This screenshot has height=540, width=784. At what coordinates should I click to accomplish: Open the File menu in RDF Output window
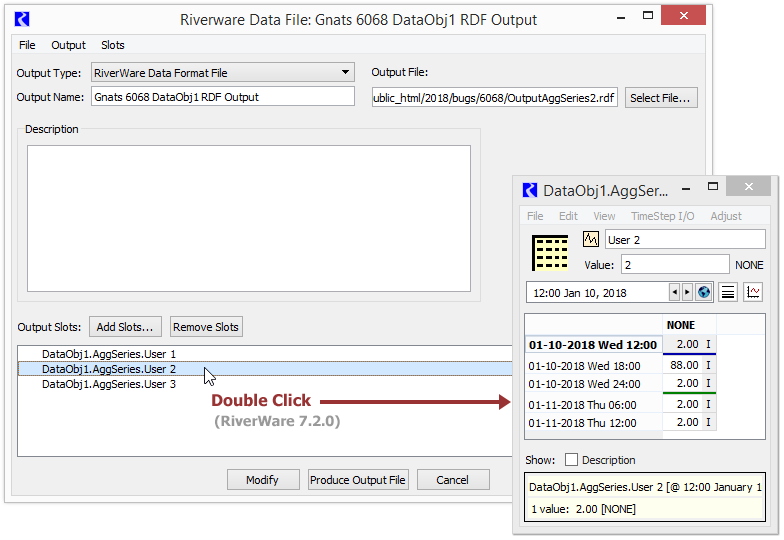coord(27,45)
